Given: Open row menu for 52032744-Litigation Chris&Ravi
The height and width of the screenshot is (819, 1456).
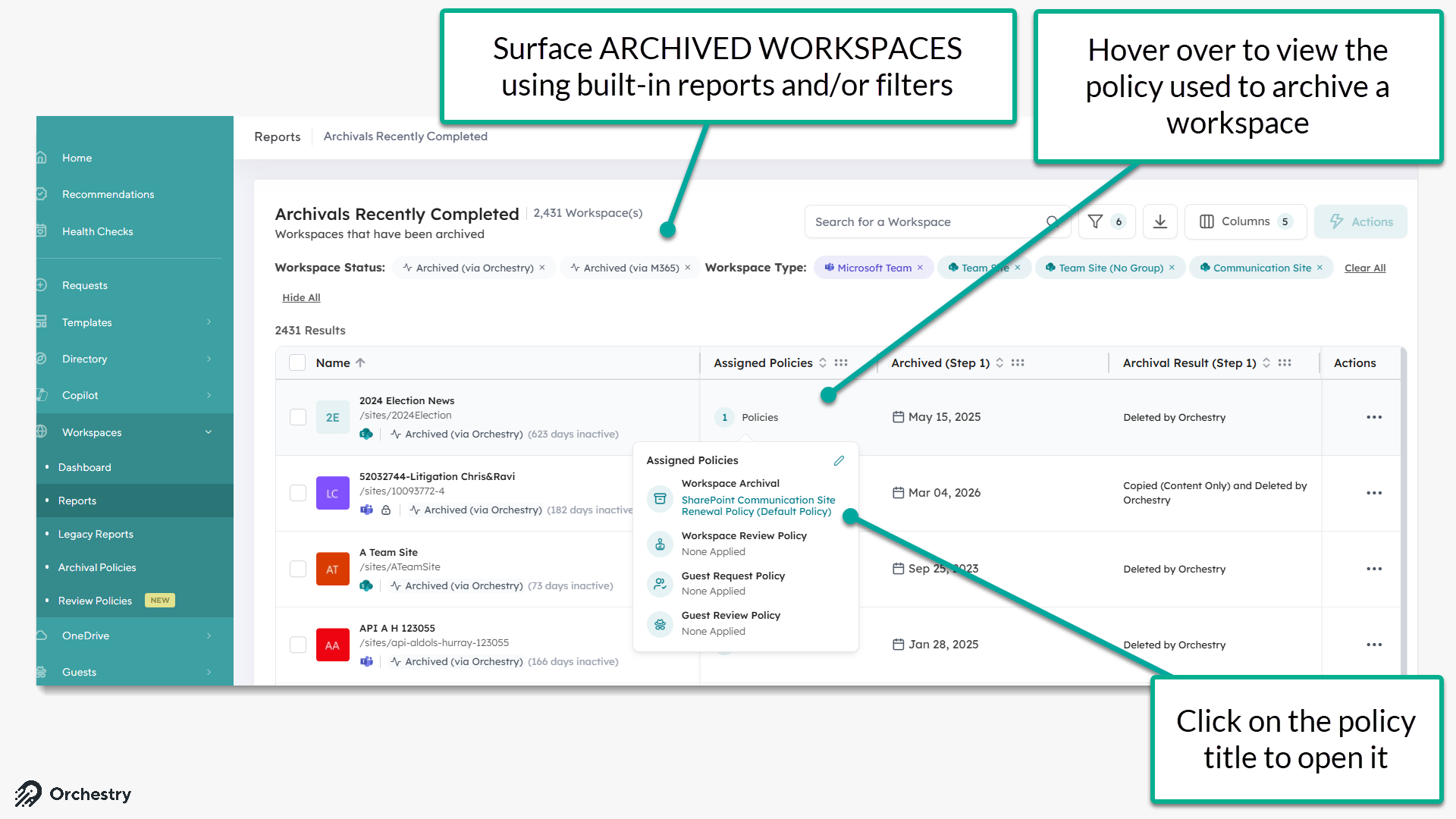Looking at the screenshot, I should 1374,493.
